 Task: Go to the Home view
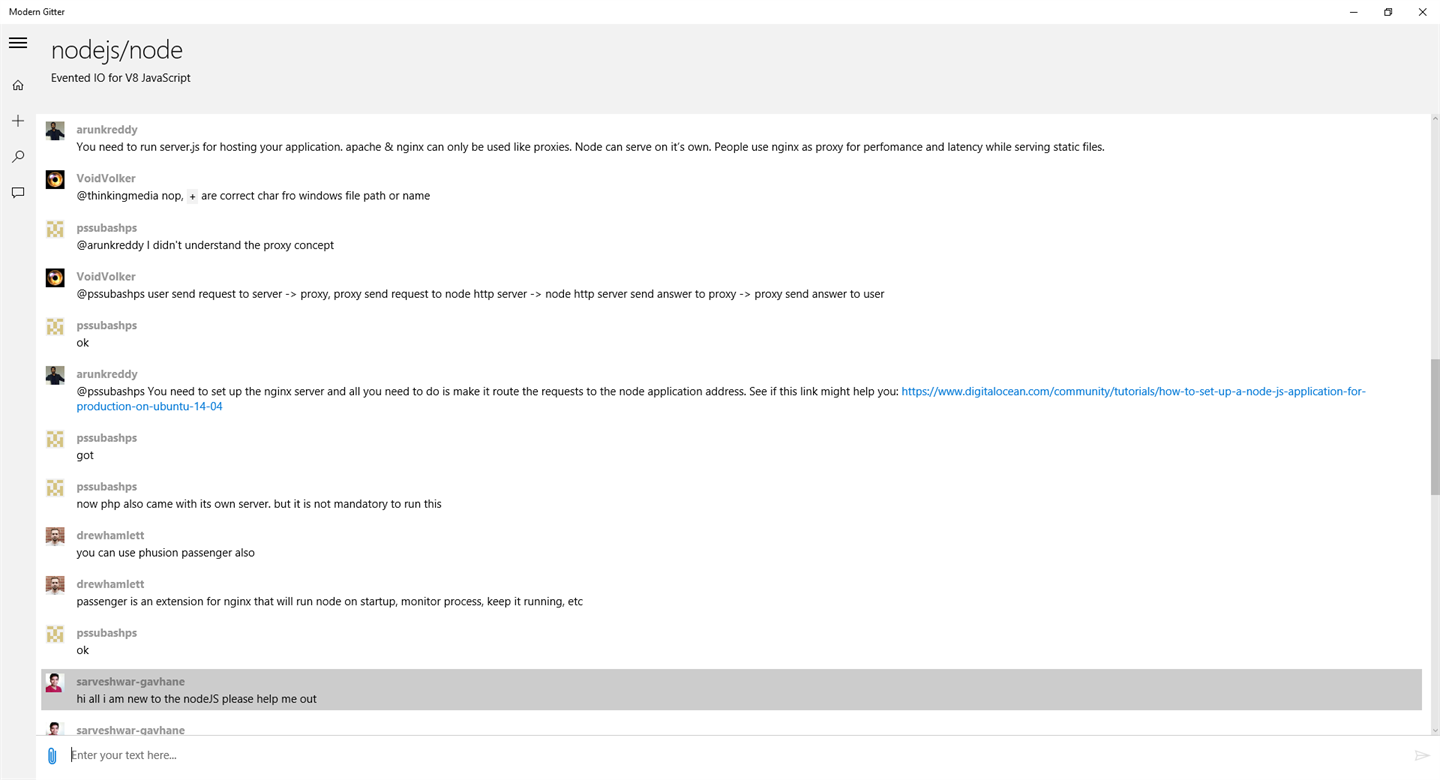pyautogui.click(x=18, y=86)
